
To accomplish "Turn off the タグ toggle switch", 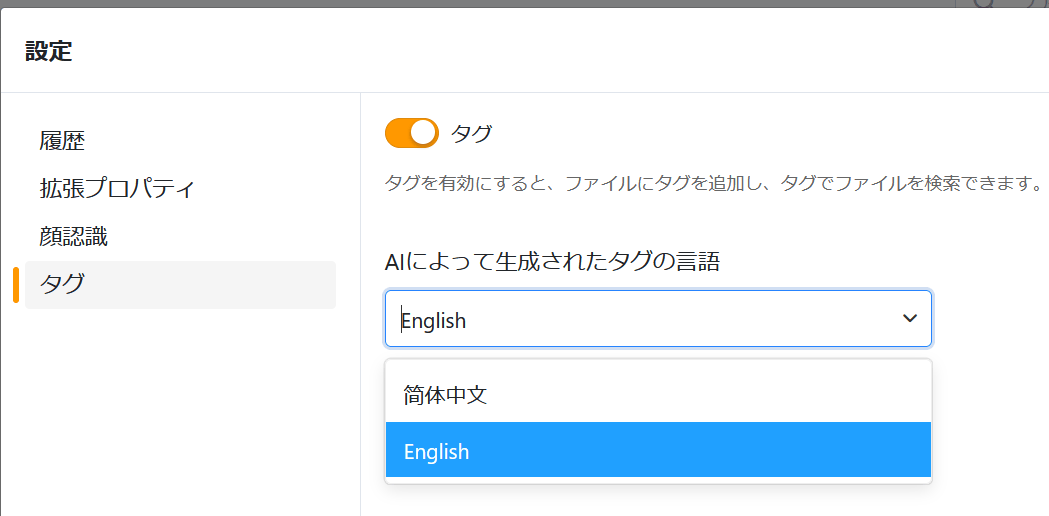I will 411,133.
